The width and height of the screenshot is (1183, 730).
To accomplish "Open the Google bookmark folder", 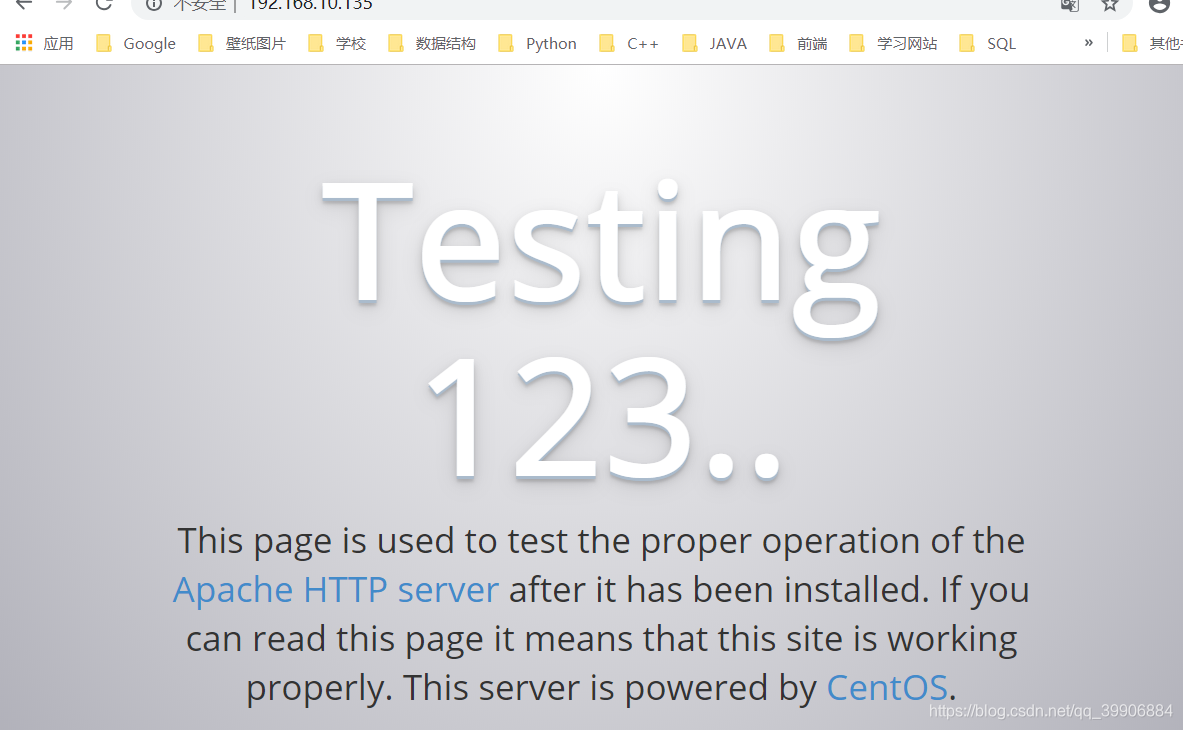I will point(136,44).
